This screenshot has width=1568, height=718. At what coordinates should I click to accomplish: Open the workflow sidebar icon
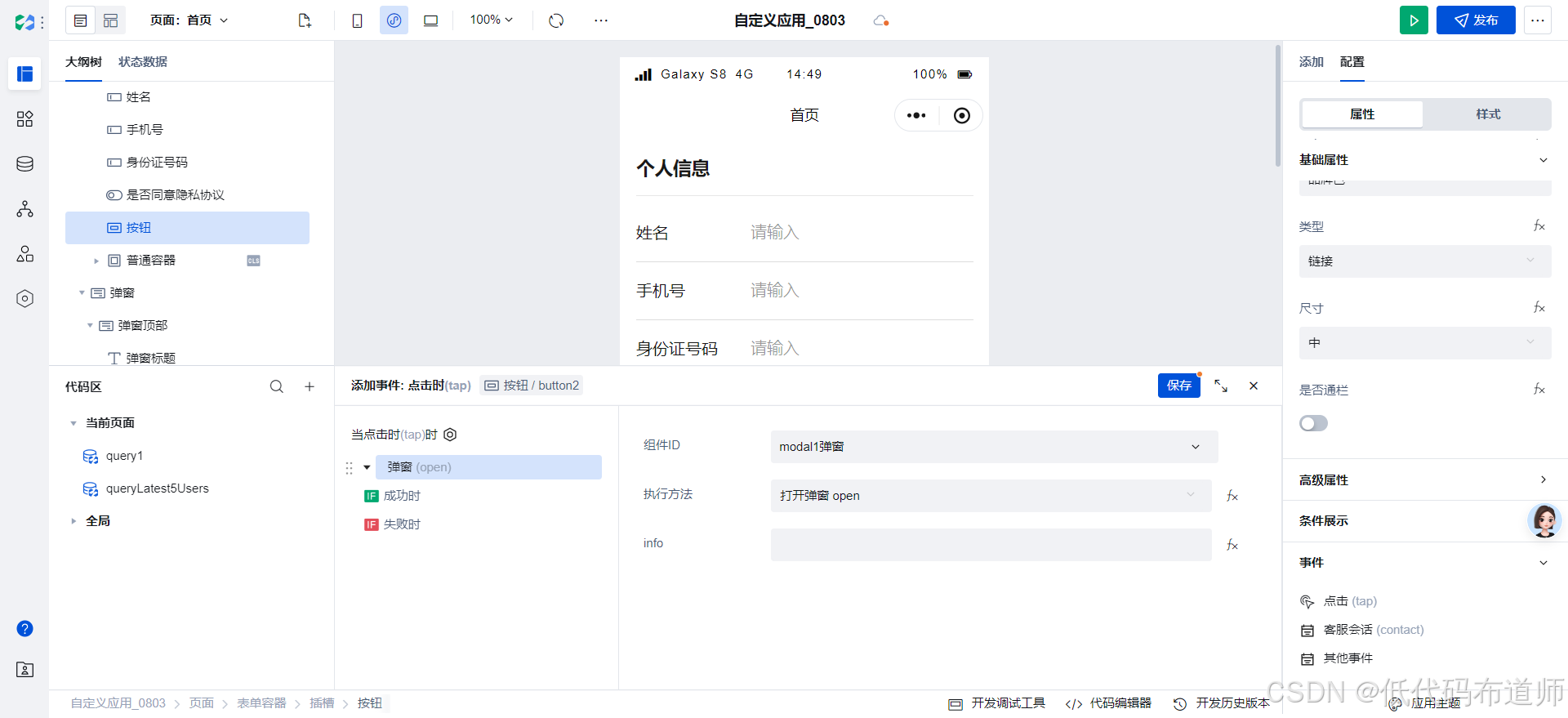tap(24, 209)
